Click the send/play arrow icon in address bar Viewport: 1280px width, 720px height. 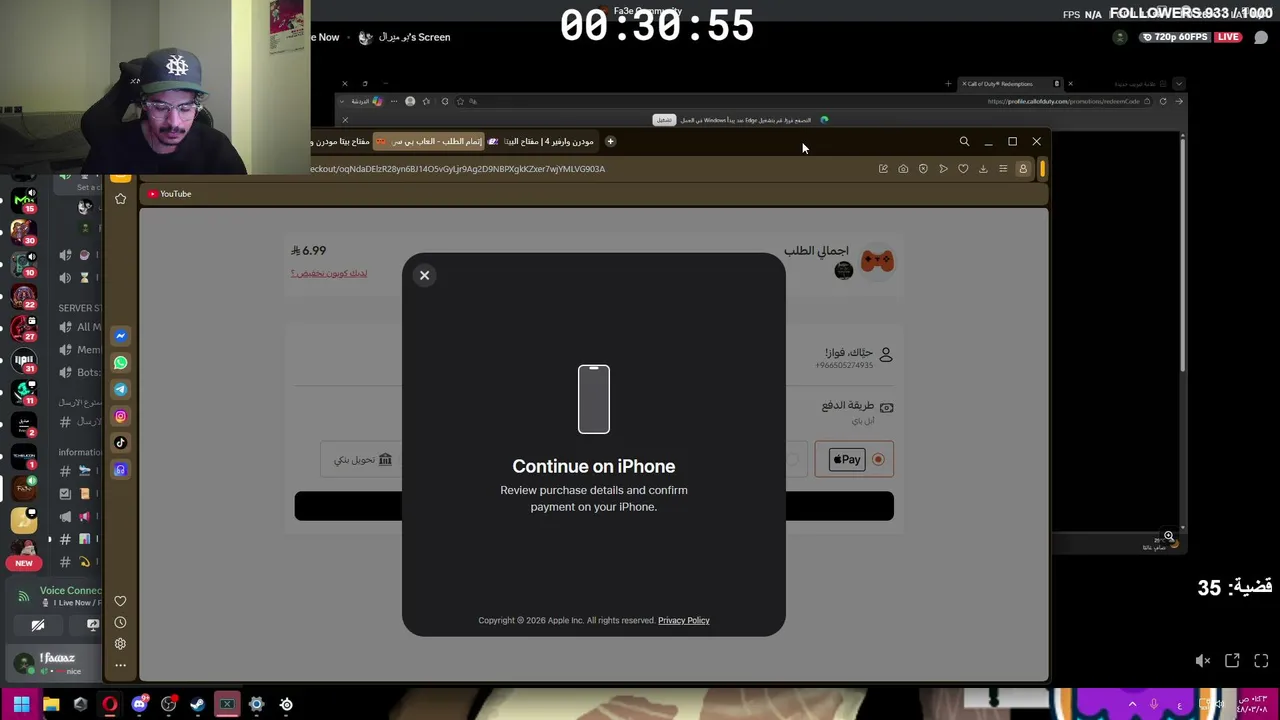[x=943, y=169]
